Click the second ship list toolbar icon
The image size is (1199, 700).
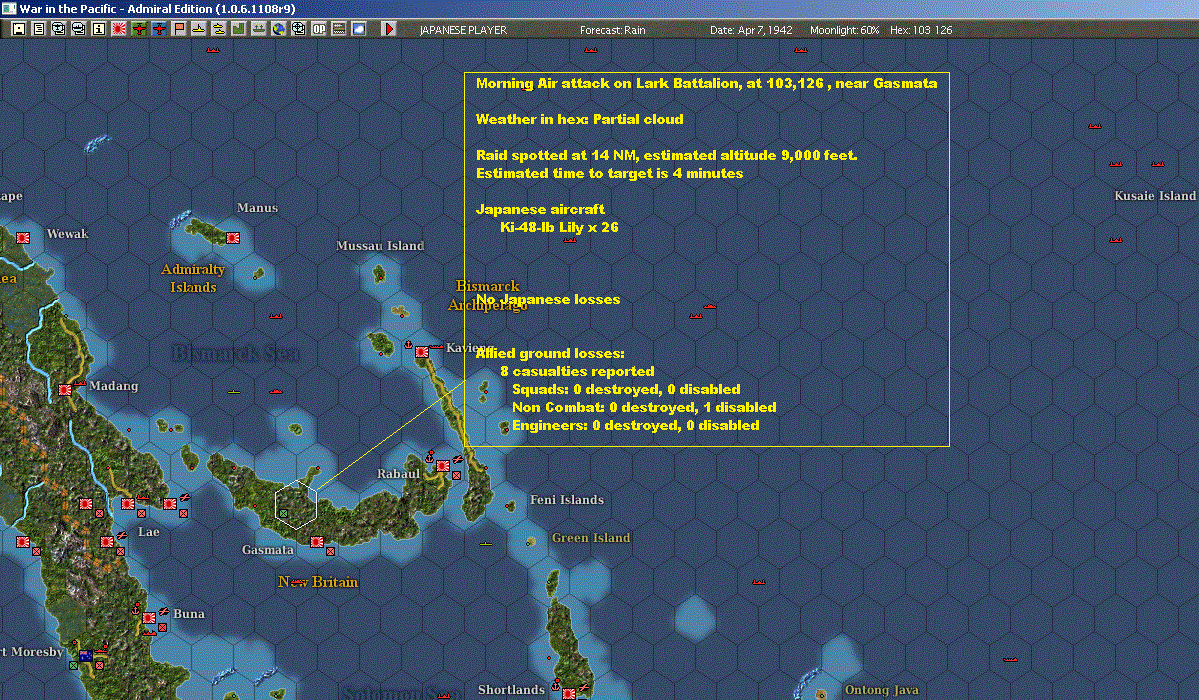click(79, 29)
